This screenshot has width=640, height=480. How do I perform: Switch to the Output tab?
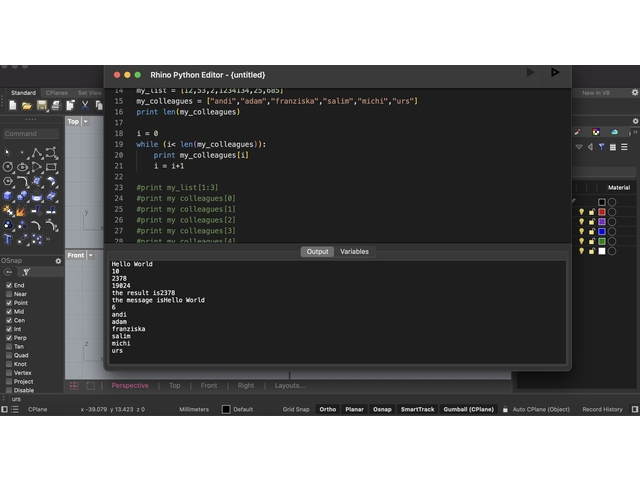317,252
